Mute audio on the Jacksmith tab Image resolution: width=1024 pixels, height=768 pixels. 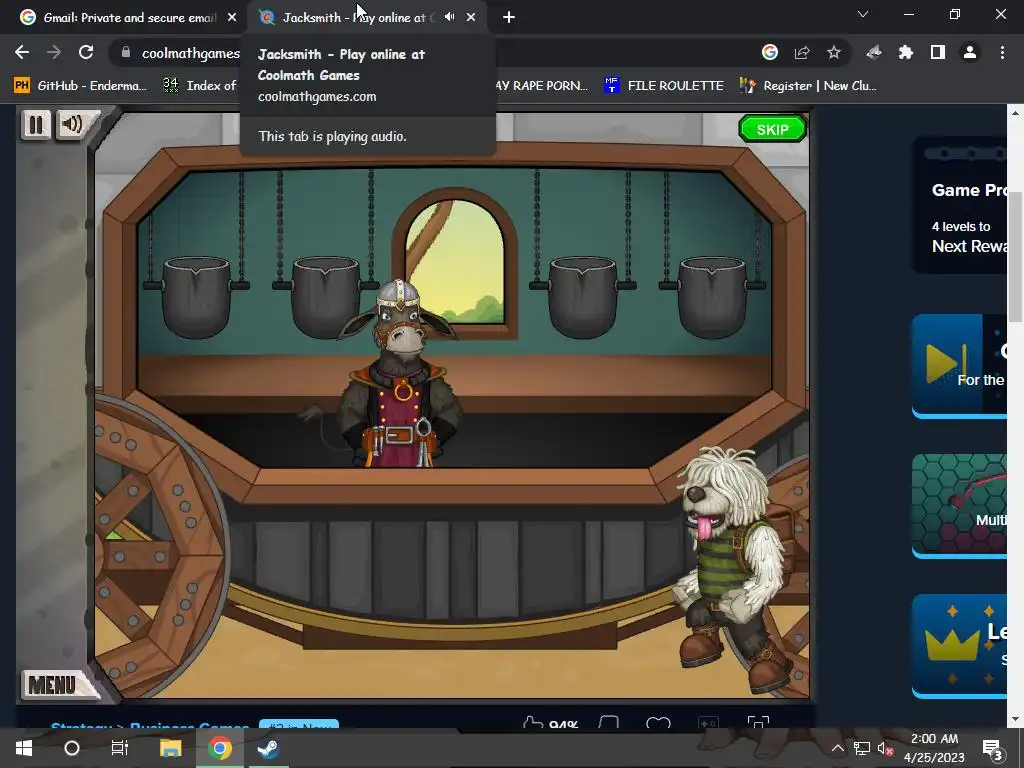pos(449,18)
